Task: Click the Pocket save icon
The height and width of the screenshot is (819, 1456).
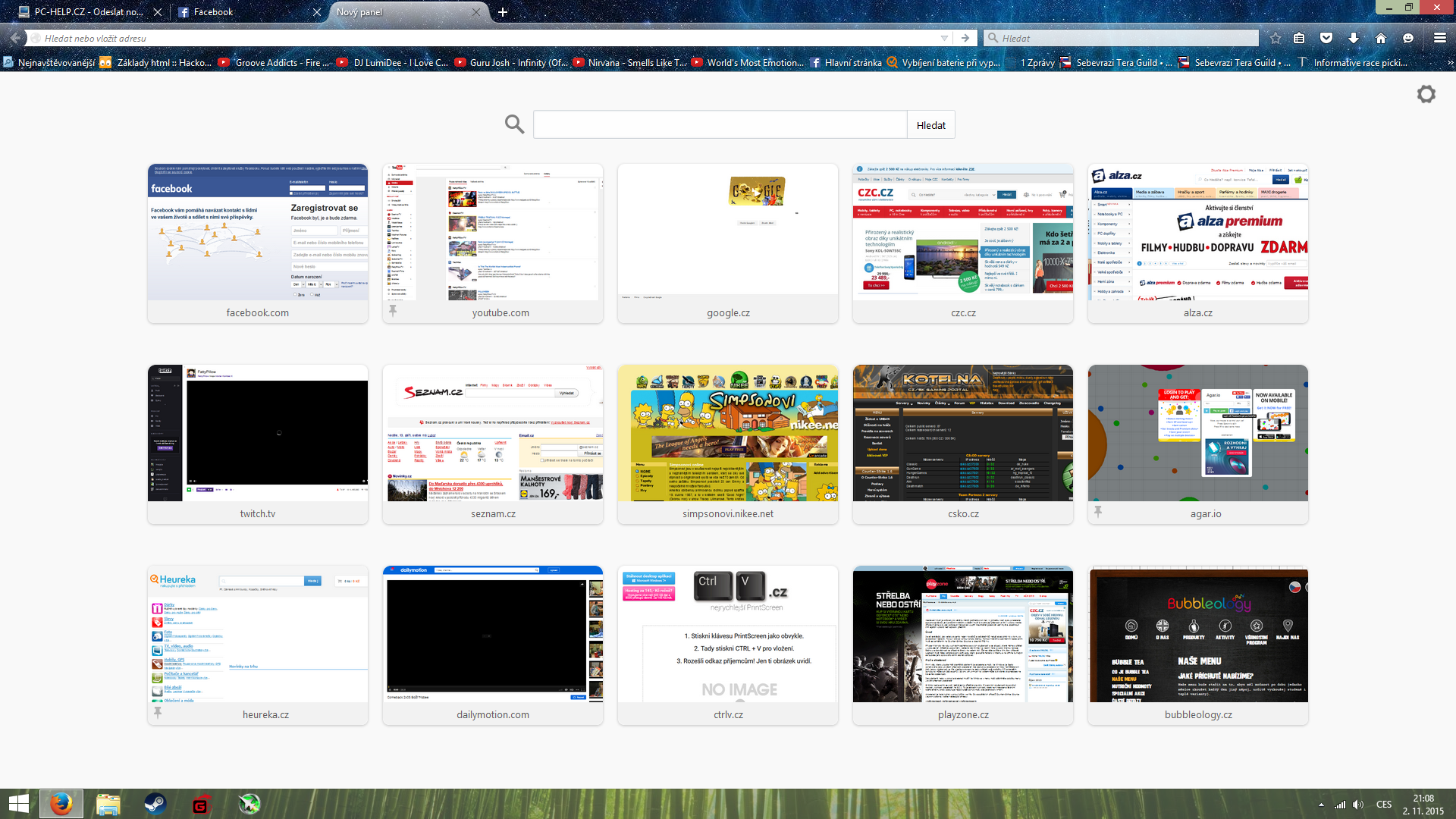Action: coord(1326,38)
